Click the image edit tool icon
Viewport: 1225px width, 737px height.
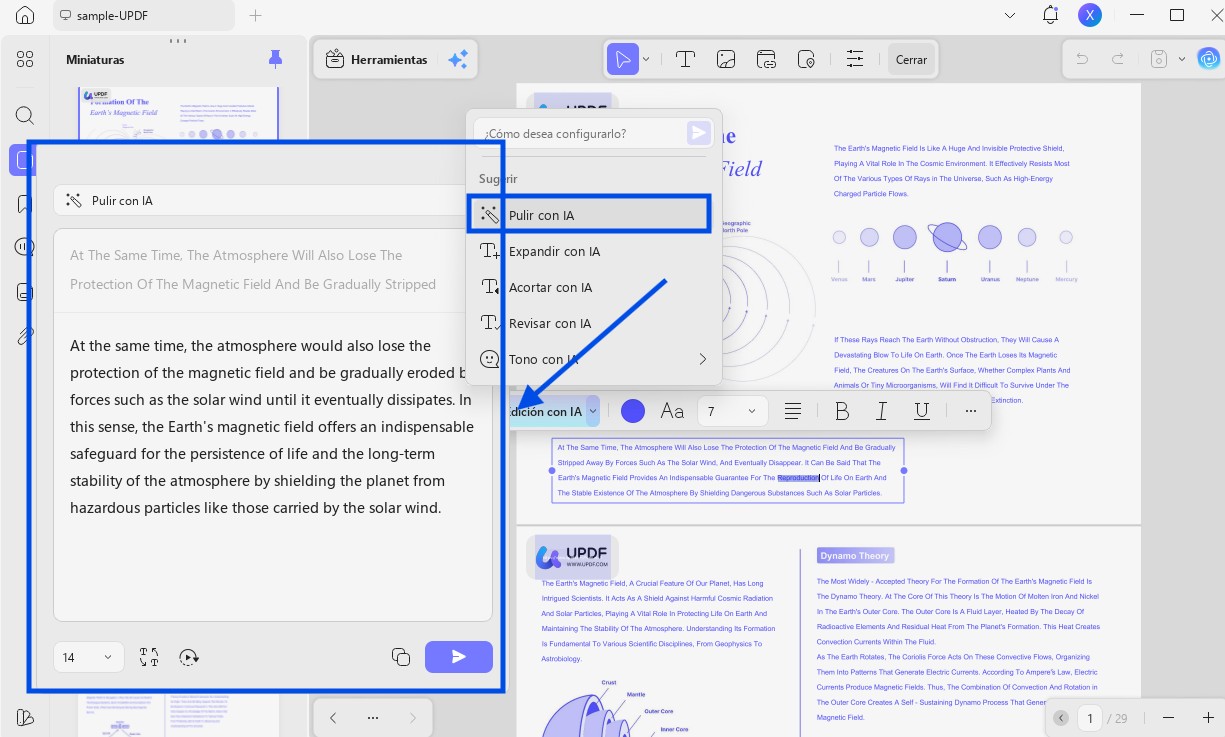click(x=726, y=60)
